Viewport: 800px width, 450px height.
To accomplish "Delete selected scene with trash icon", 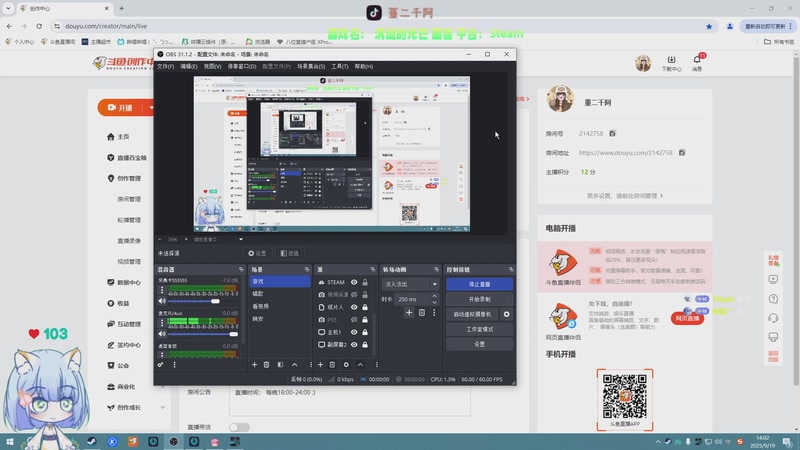I will (x=266, y=365).
